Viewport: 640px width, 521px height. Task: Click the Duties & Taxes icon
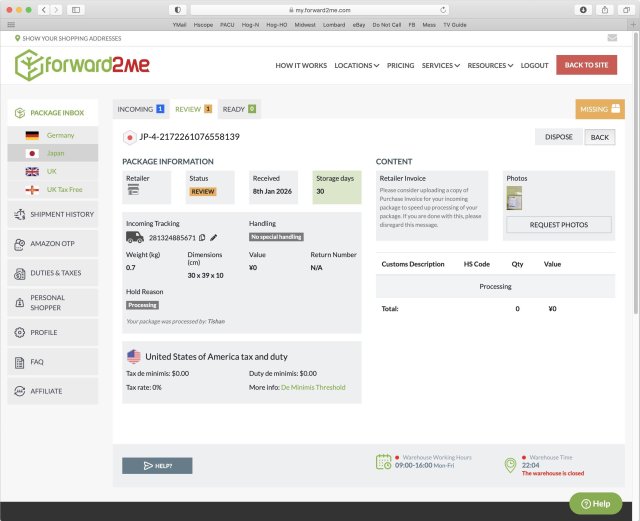[x=22, y=273]
